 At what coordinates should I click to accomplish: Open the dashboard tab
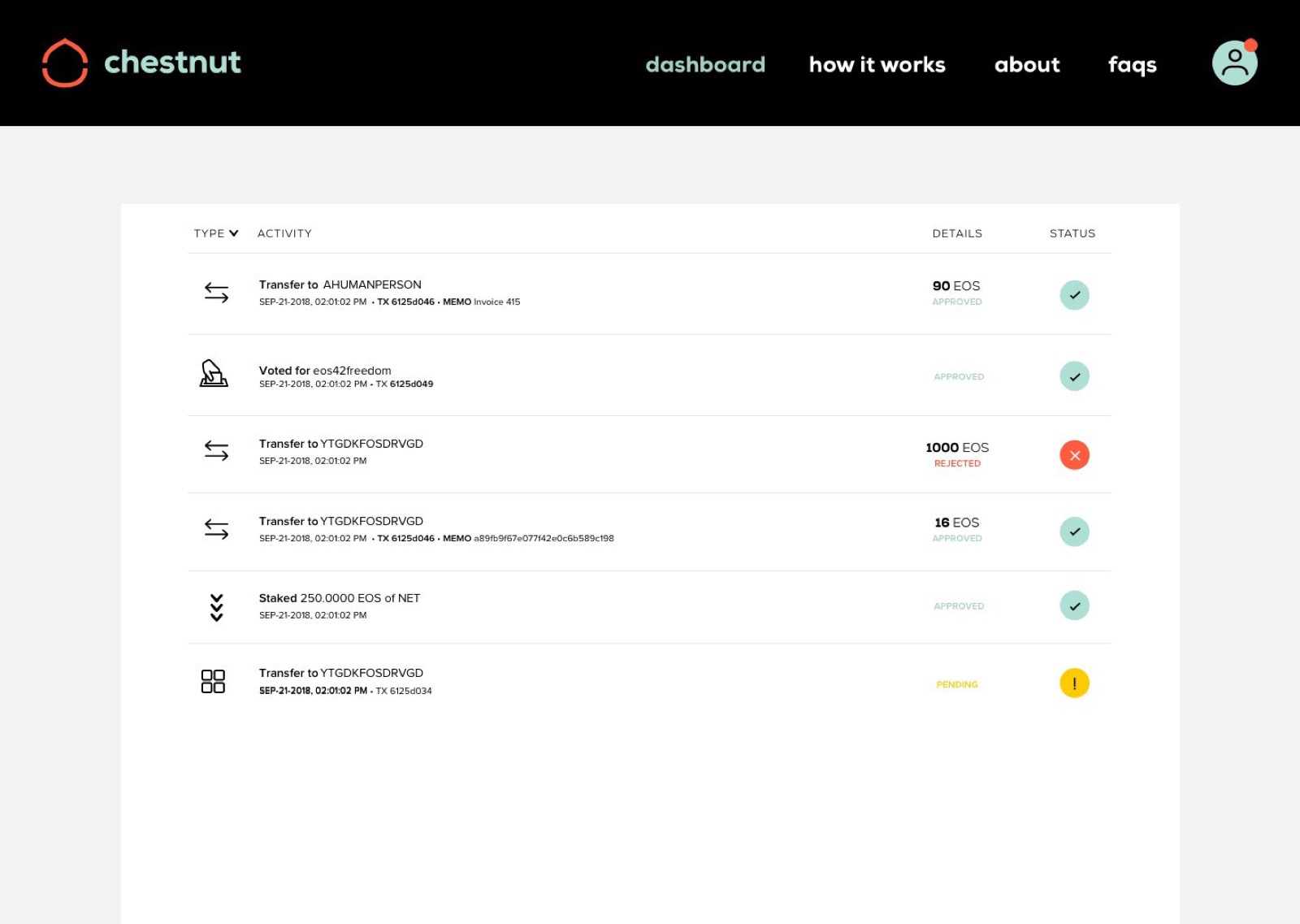[705, 64]
